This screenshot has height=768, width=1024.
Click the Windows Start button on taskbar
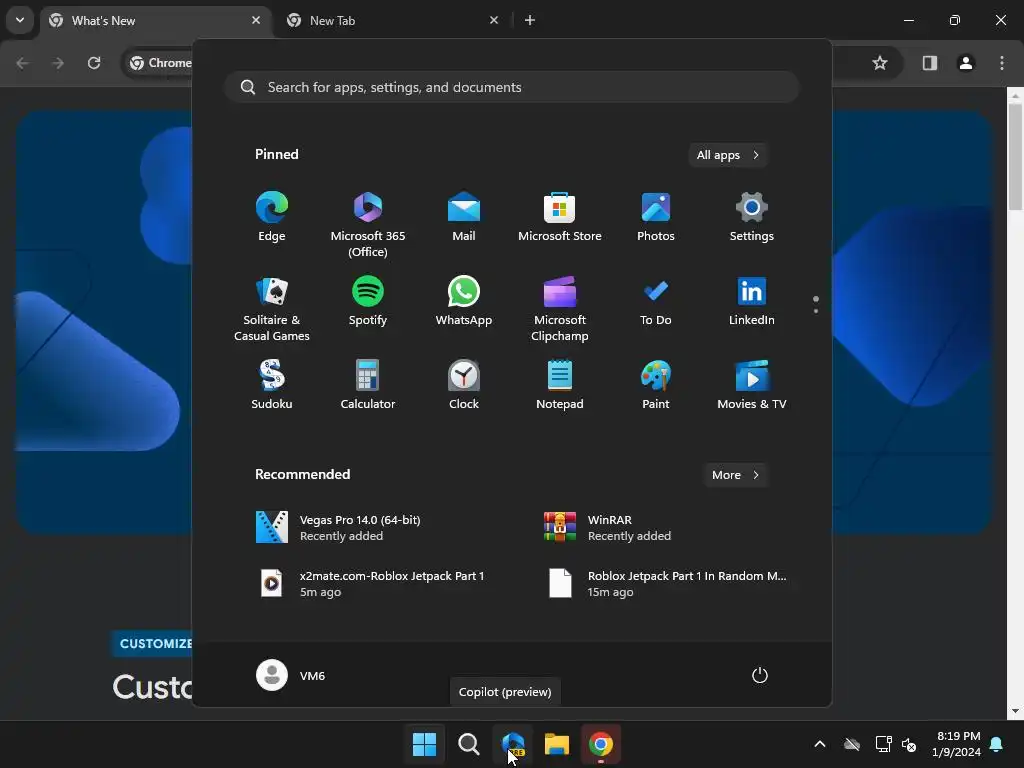pyautogui.click(x=424, y=744)
